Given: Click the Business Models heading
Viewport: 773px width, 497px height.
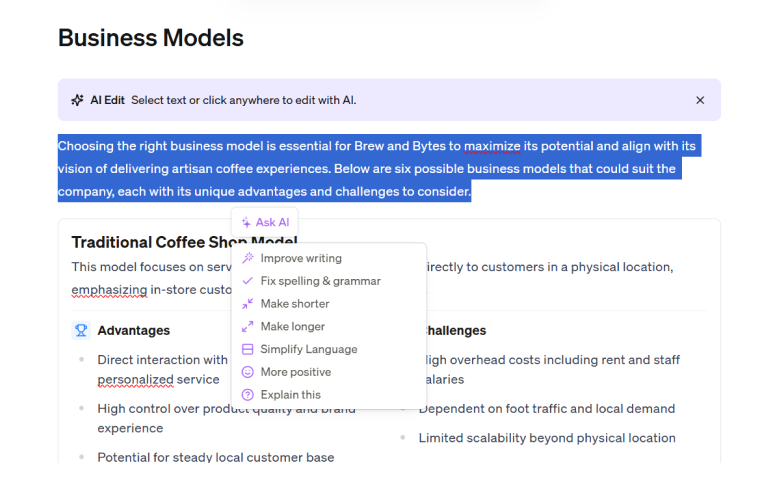Looking at the screenshot, I should (x=151, y=38).
